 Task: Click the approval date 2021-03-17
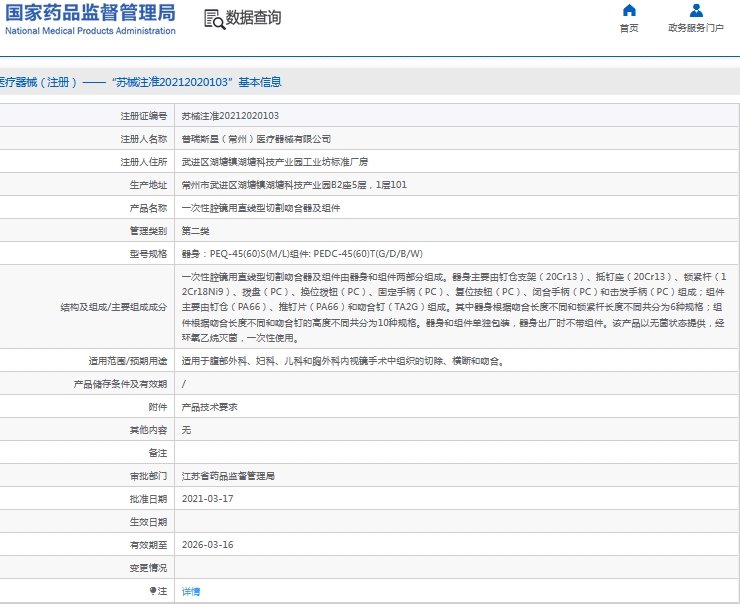click(x=208, y=499)
